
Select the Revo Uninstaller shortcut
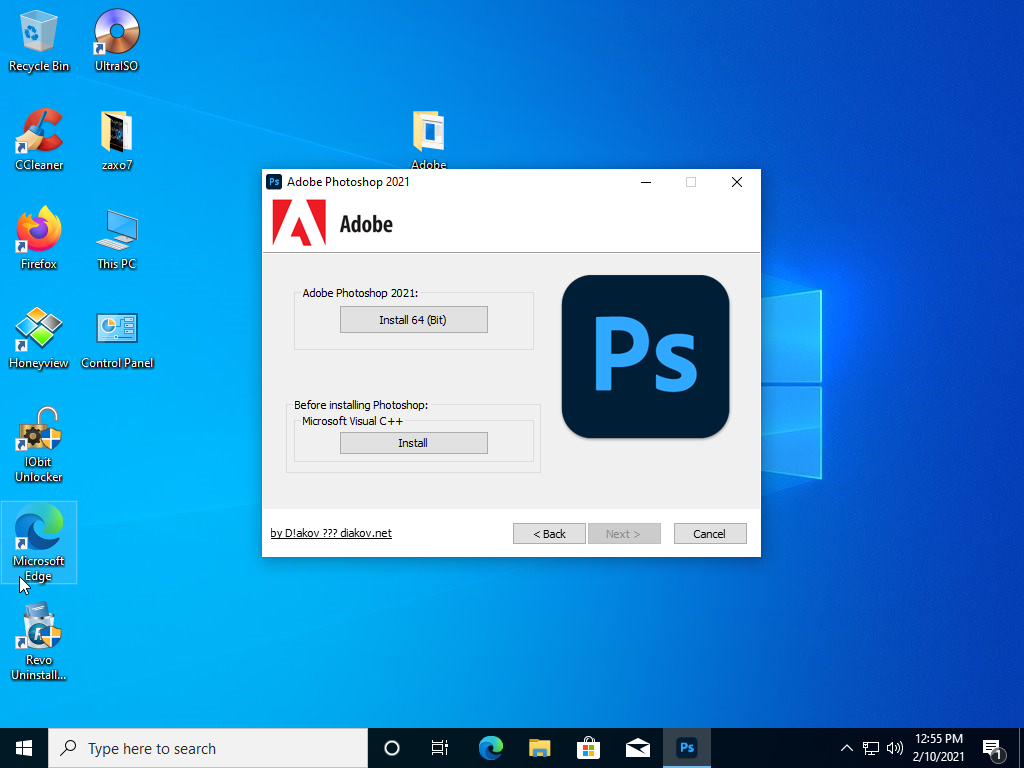pos(39,641)
